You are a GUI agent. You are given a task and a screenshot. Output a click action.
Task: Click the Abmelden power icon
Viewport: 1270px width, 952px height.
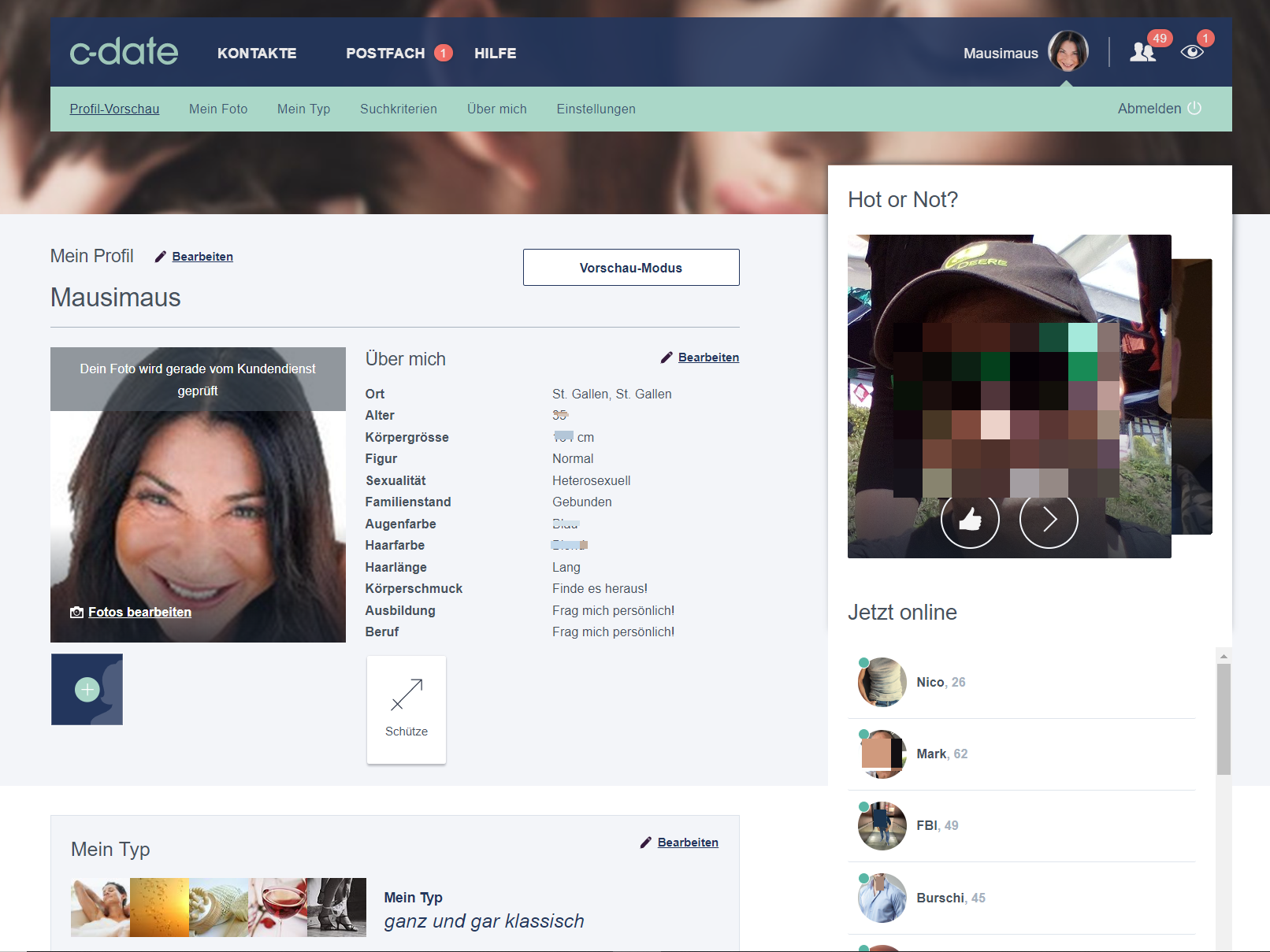1194,109
